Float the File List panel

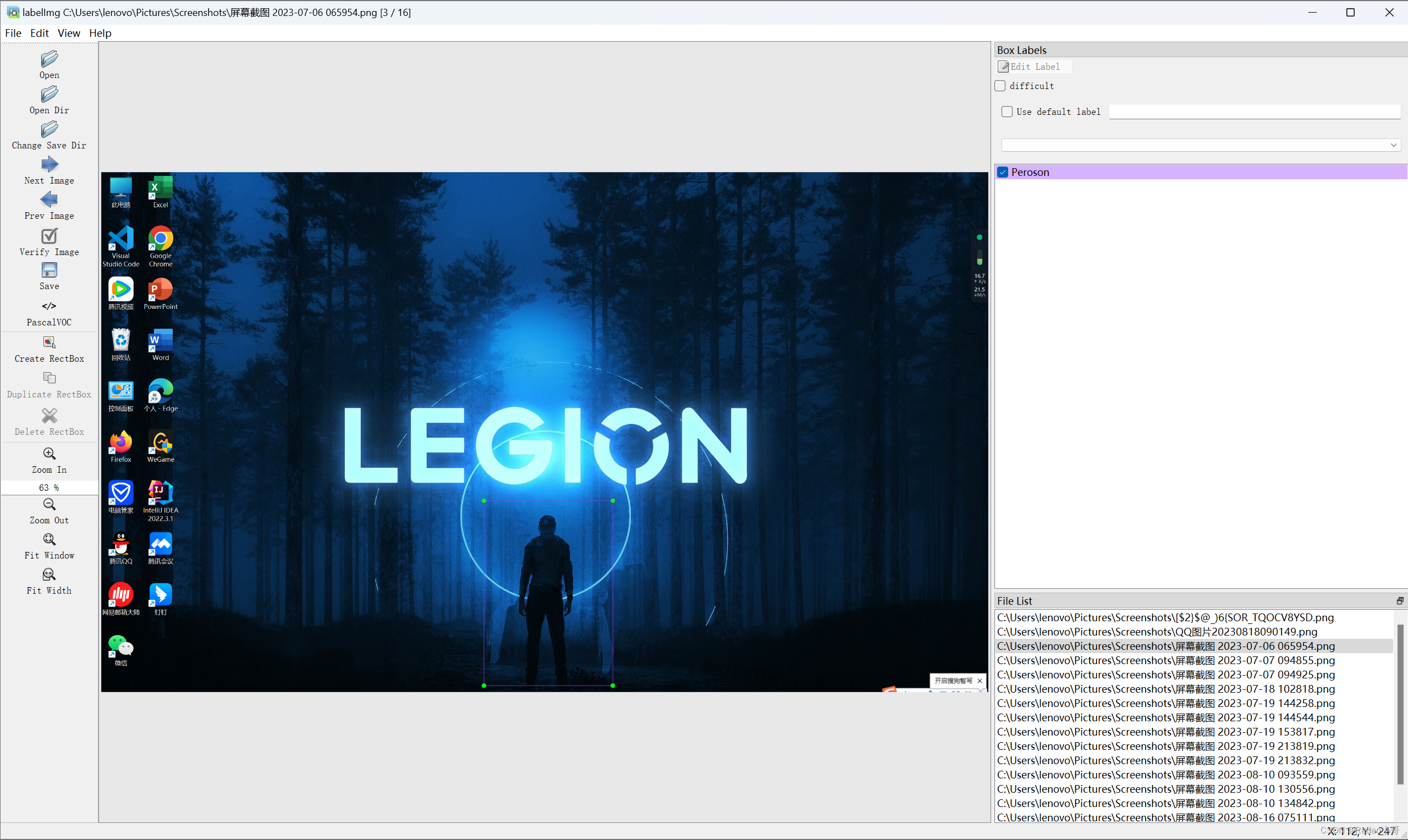[x=1400, y=601]
